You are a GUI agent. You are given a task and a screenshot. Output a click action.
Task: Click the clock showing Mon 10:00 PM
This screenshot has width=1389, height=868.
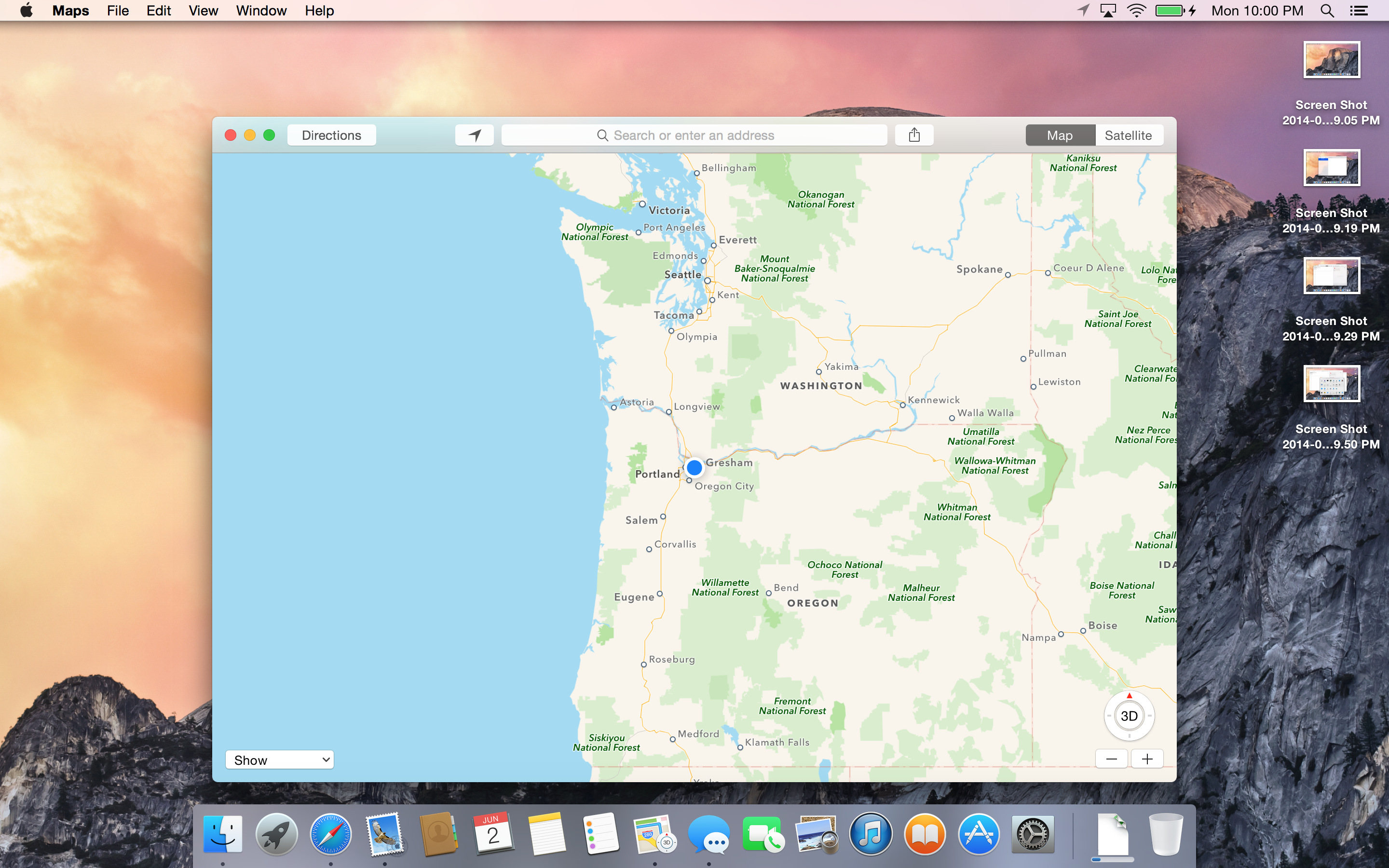click(1257, 10)
